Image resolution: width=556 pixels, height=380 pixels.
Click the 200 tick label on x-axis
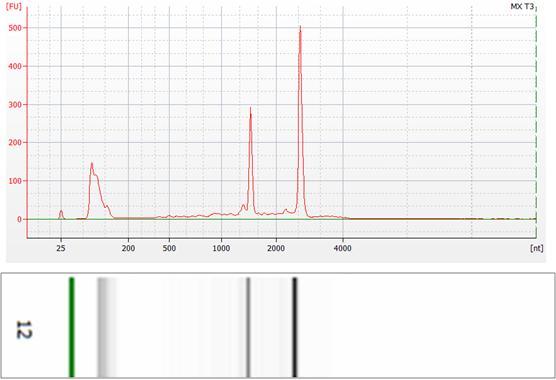(128, 248)
